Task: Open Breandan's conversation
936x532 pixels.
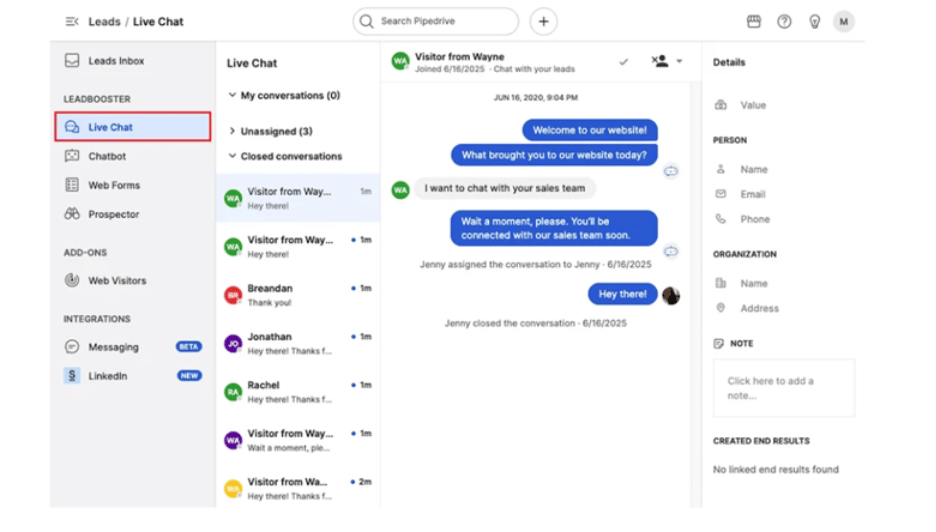Action: coord(298,295)
